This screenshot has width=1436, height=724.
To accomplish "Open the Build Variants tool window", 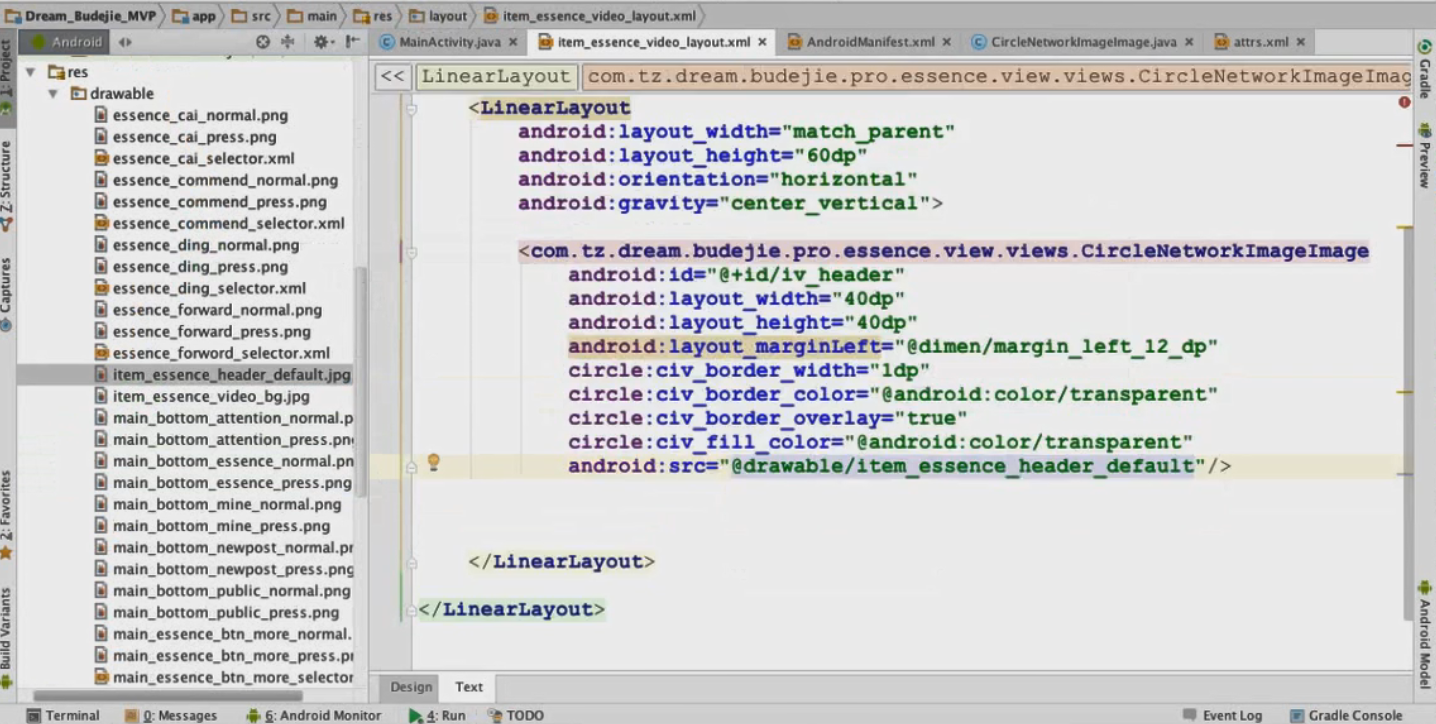I will [8, 637].
